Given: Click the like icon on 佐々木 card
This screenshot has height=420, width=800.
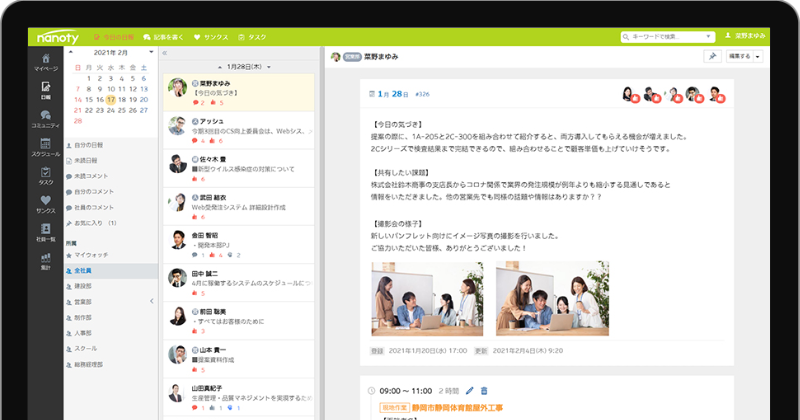Looking at the screenshot, I should tap(195, 179).
